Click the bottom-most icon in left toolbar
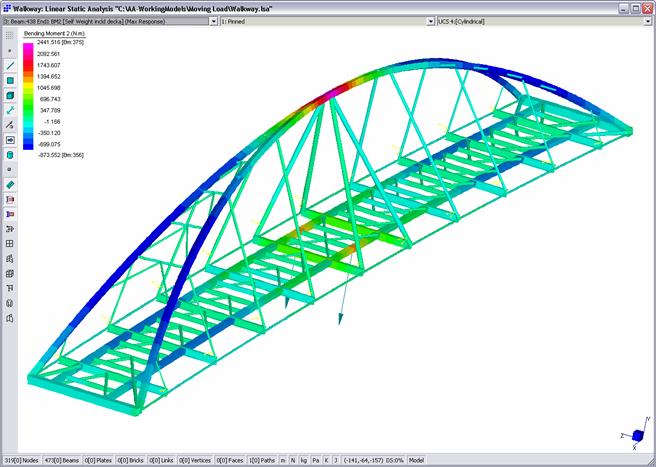 10,318
